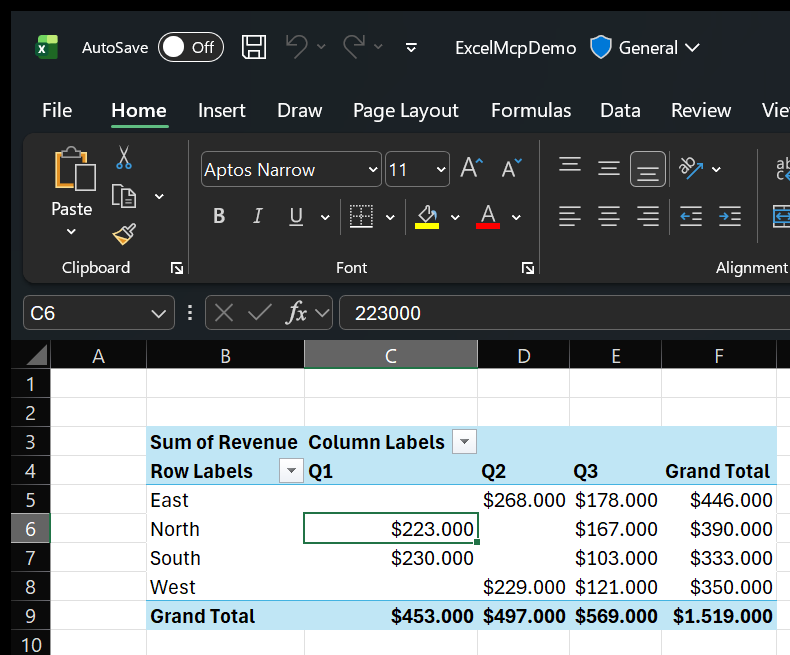Screen dimensions: 790x655
Task: Click the Borders icon
Action: pos(361,216)
